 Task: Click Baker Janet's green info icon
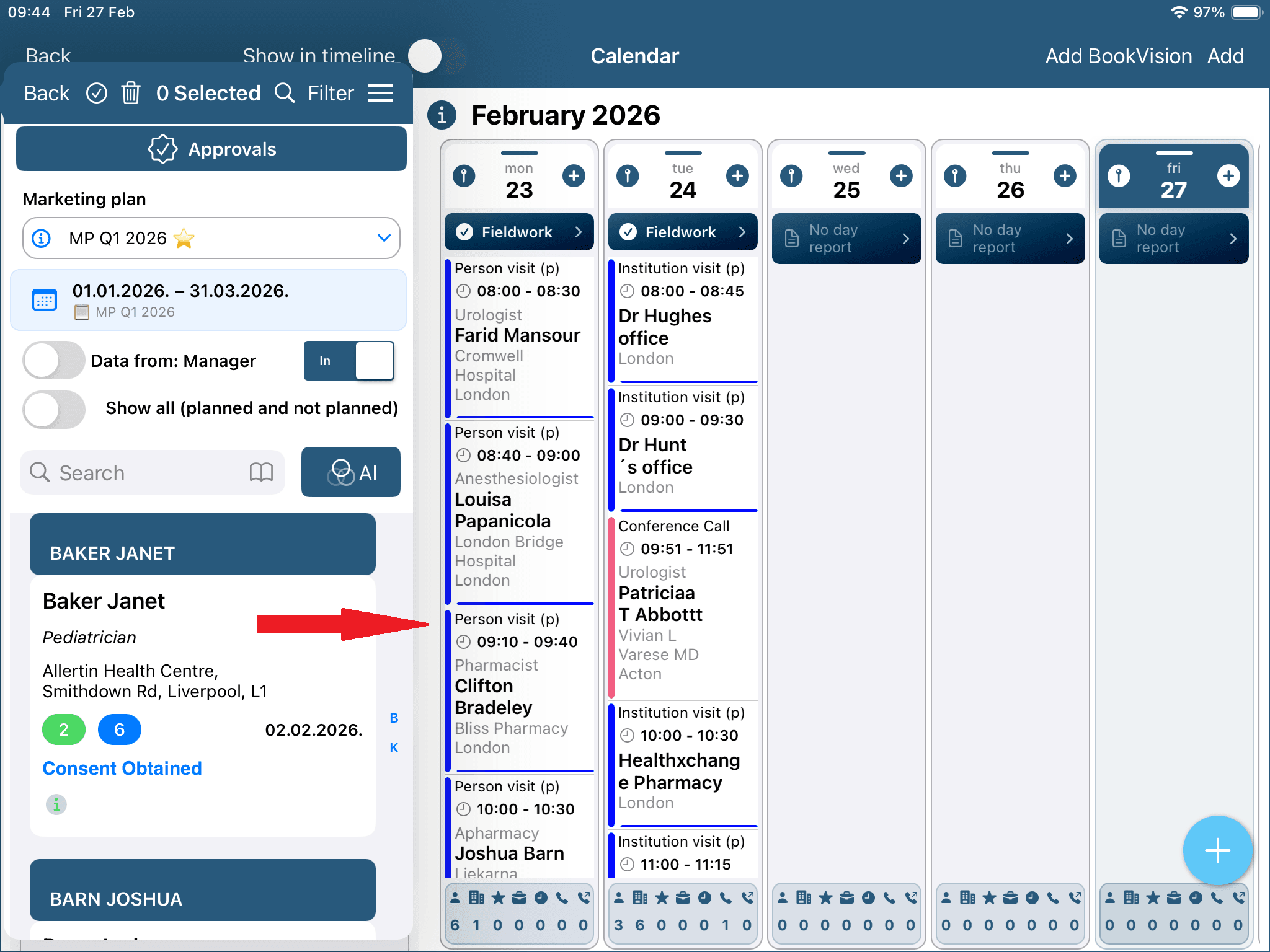56,804
